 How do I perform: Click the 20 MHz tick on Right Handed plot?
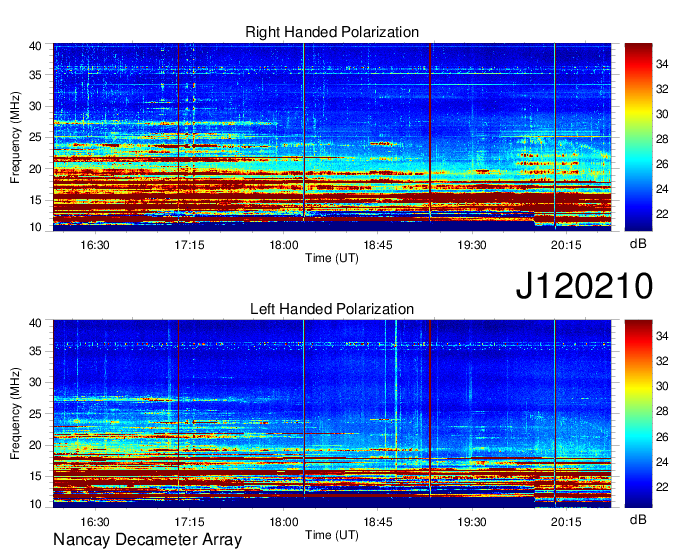(35, 169)
